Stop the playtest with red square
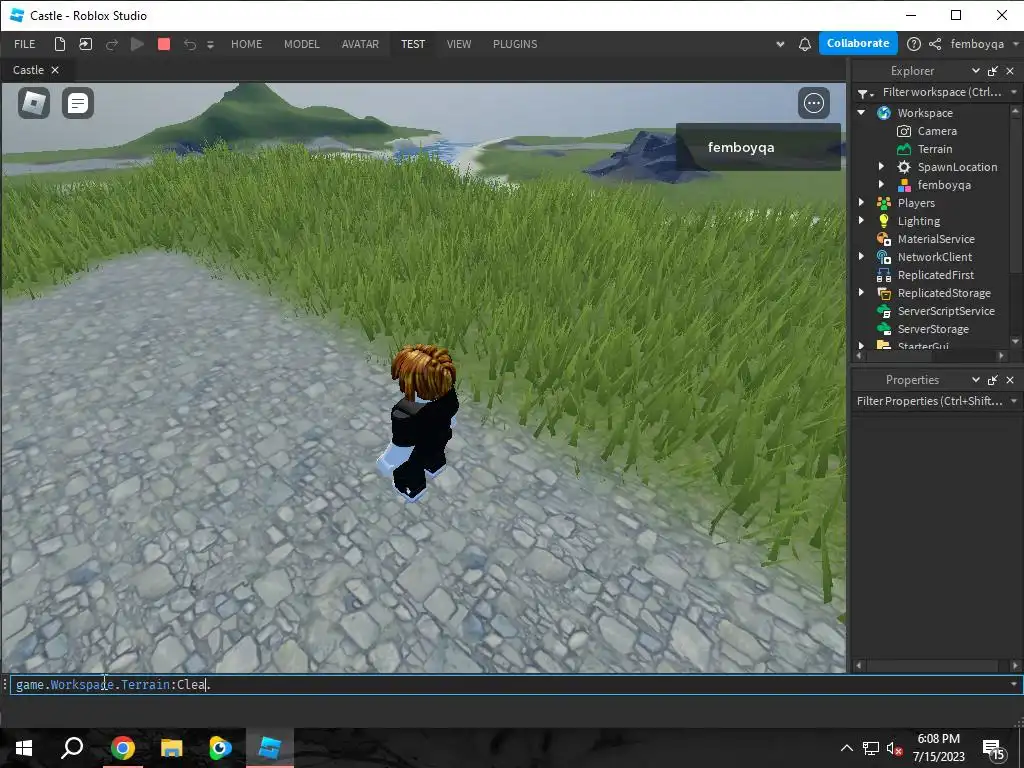Screen dimensions: 1024x768 pyautogui.click(x=164, y=44)
